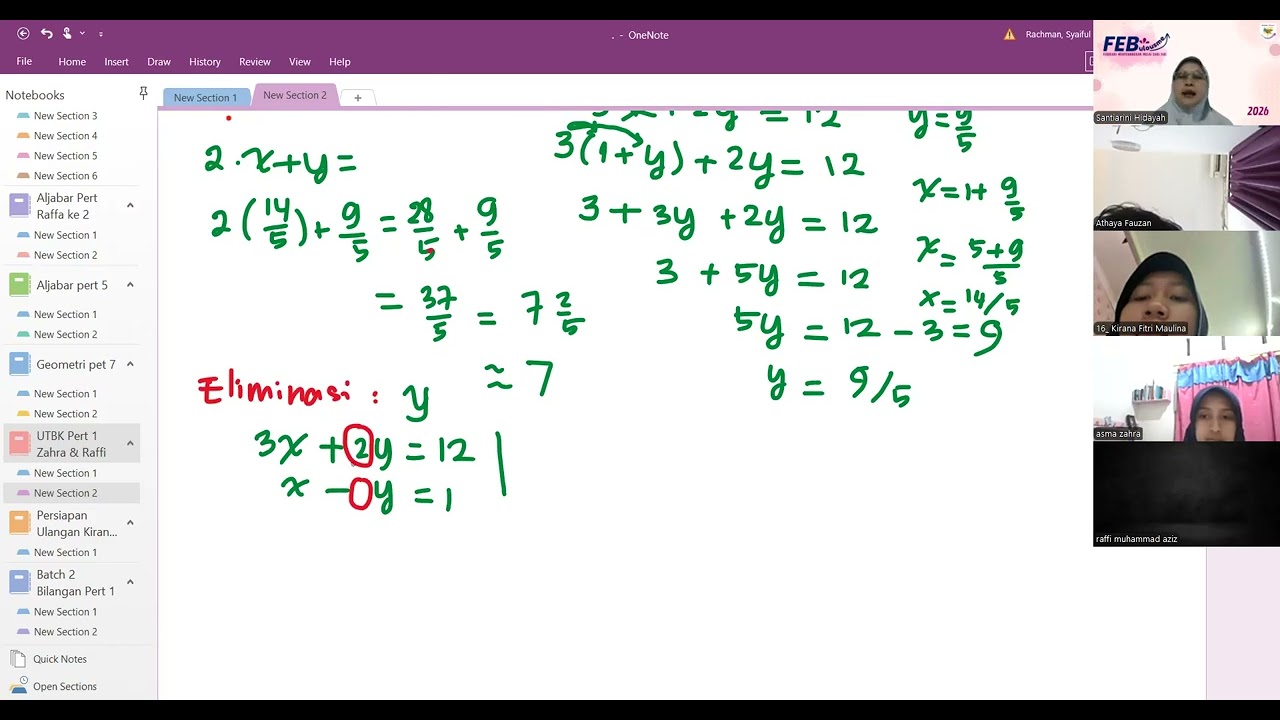Viewport: 1280px width, 720px height.
Task: Collapse UTBK Pert 1 Zahra & Raffi notebook
Action: pos(130,443)
